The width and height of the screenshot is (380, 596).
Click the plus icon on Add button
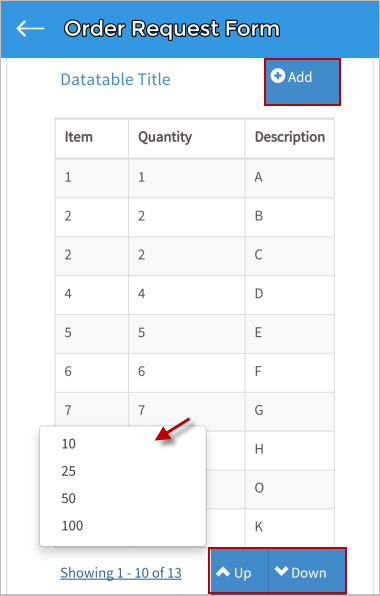277,76
